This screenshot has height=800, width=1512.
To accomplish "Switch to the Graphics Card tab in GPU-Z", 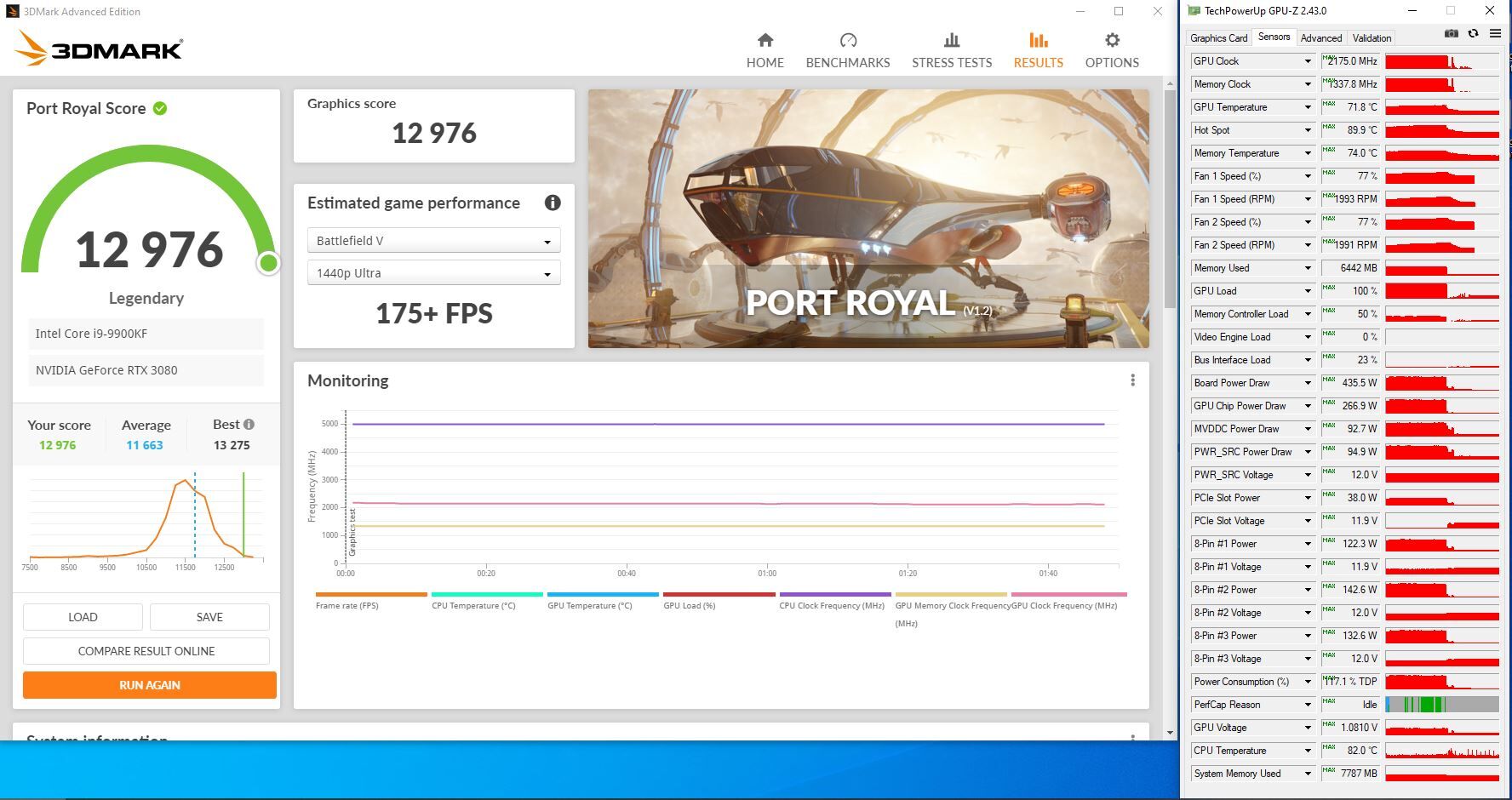I will point(1218,37).
